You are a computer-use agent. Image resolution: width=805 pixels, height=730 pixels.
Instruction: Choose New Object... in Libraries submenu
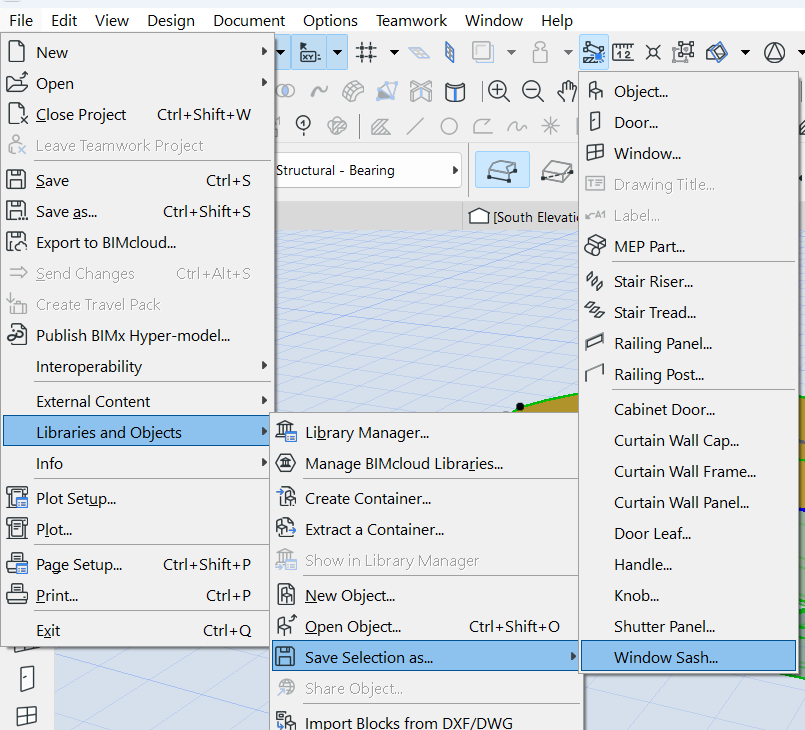pos(425,595)
